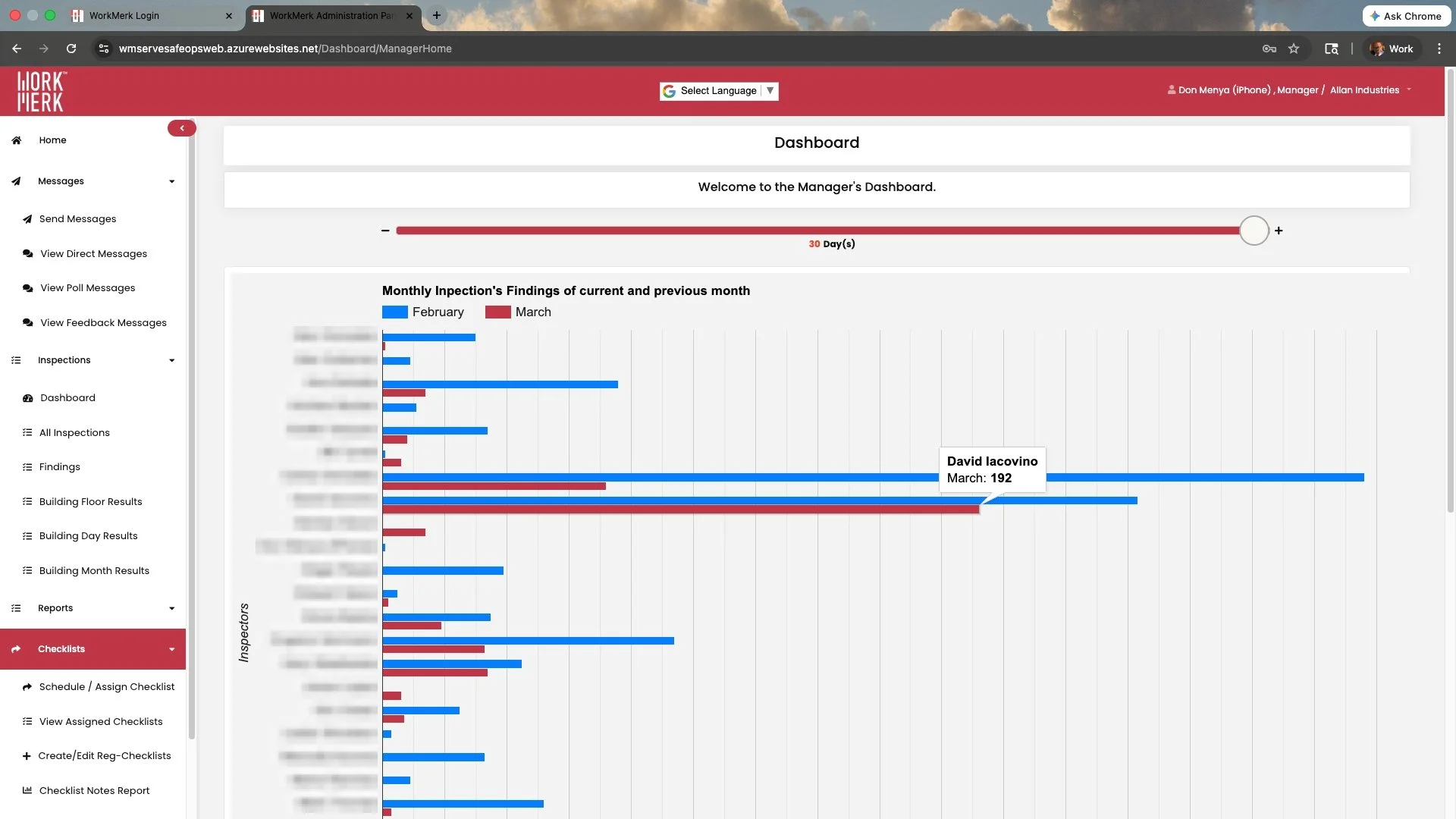The image size is (1456, 819).
Task: Decrease the day range with the minus button
Action: pos(385,231)
